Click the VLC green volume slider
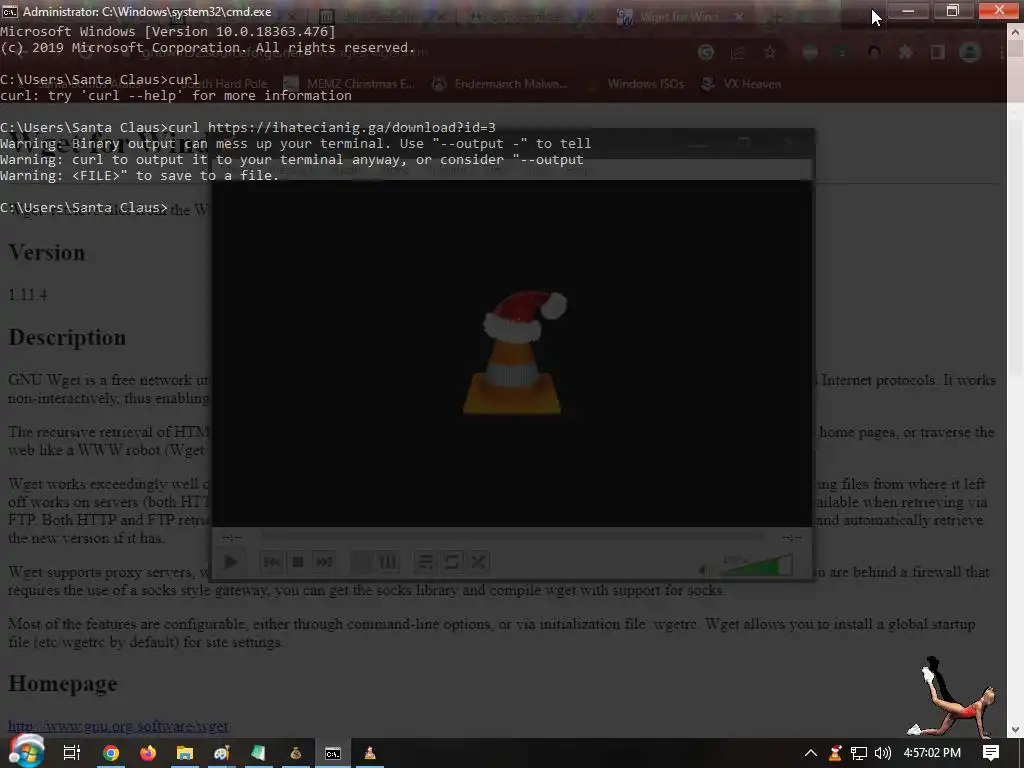Screen dimensions: 1024x768 tap(756, 566)
